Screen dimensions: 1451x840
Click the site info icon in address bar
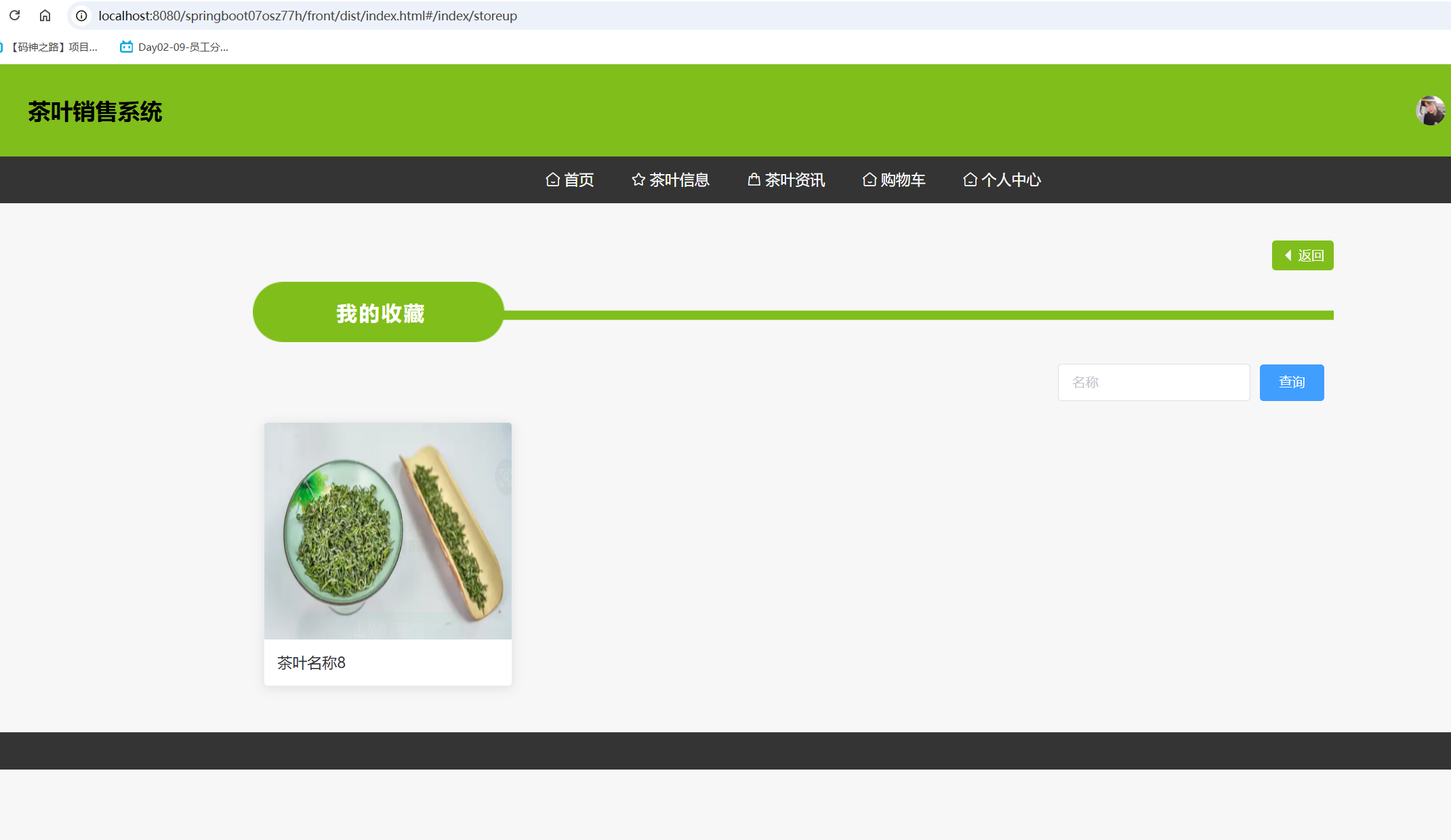[x=81, y=16]
